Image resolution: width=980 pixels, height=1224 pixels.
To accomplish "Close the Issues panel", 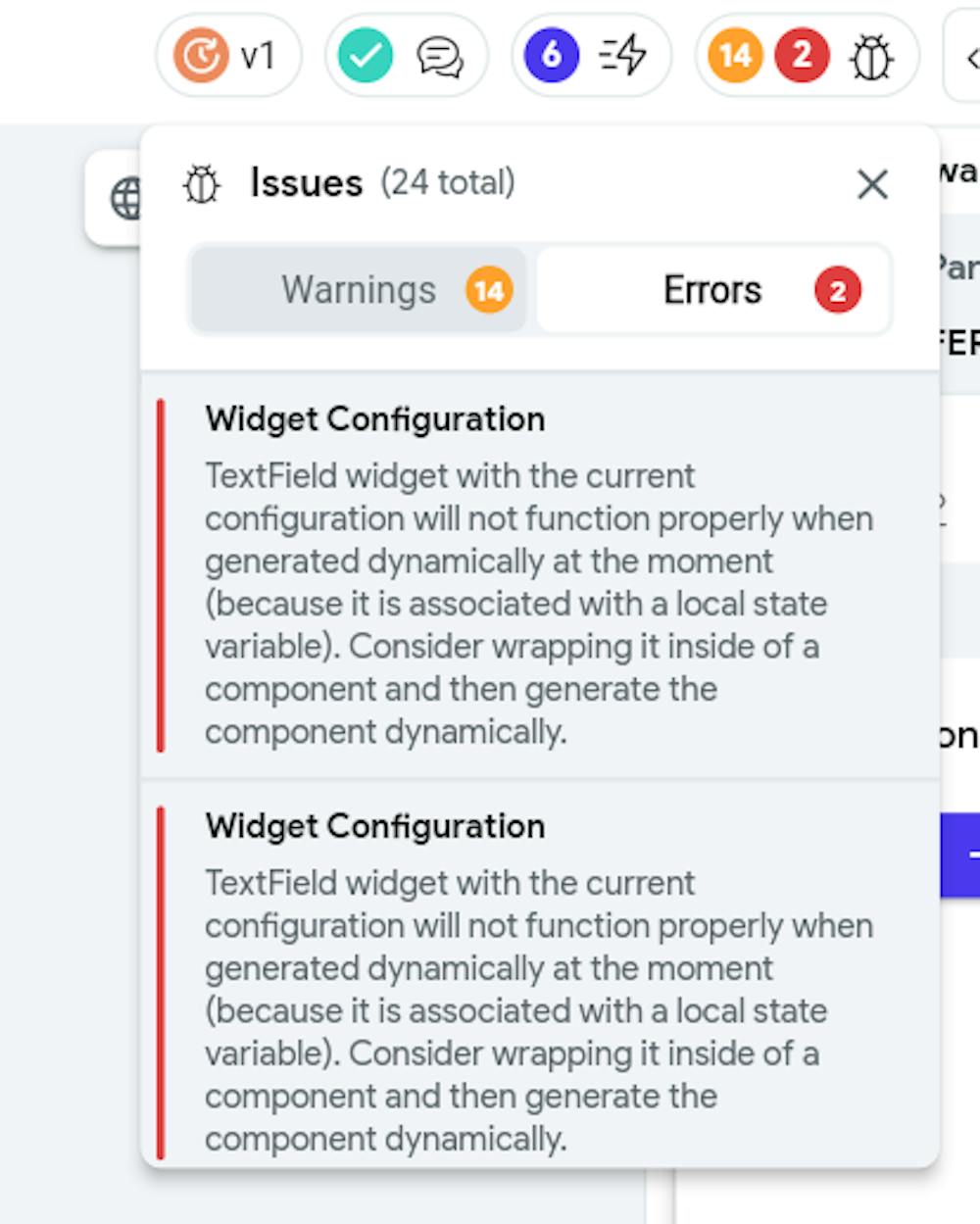I will (x=872, y=184).
